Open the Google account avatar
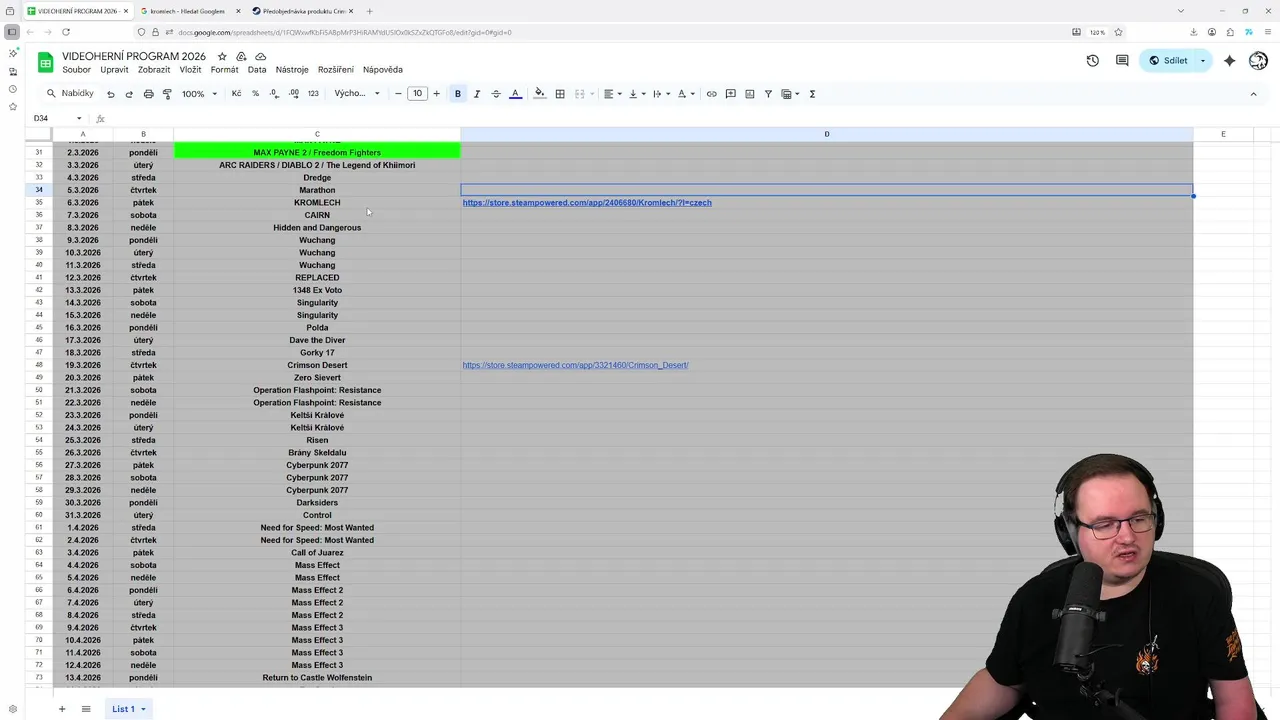Screen dimensions: 1280x720 [1258, 60]
